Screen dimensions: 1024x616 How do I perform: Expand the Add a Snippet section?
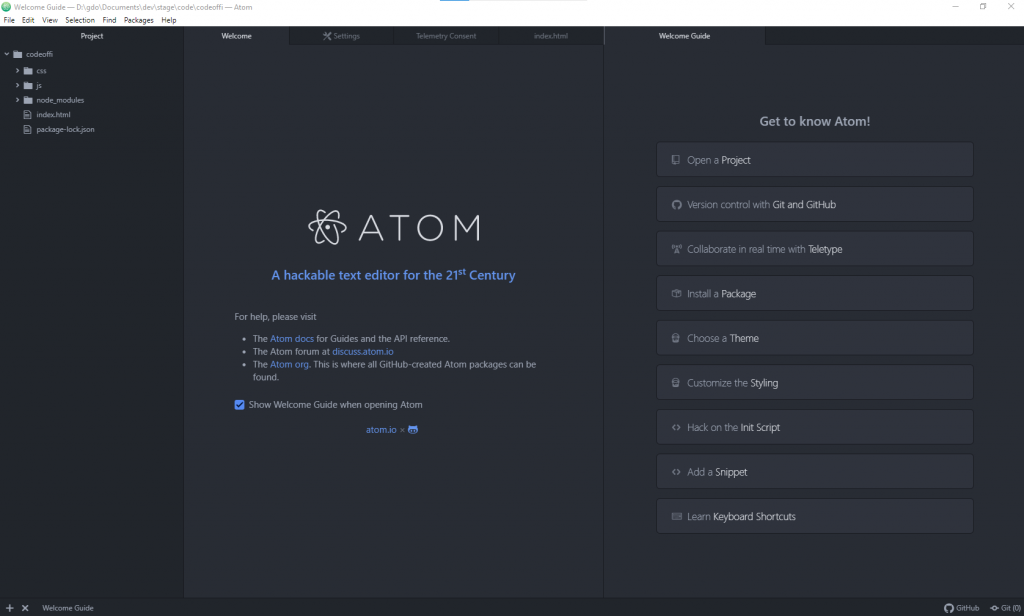point(814,472)
